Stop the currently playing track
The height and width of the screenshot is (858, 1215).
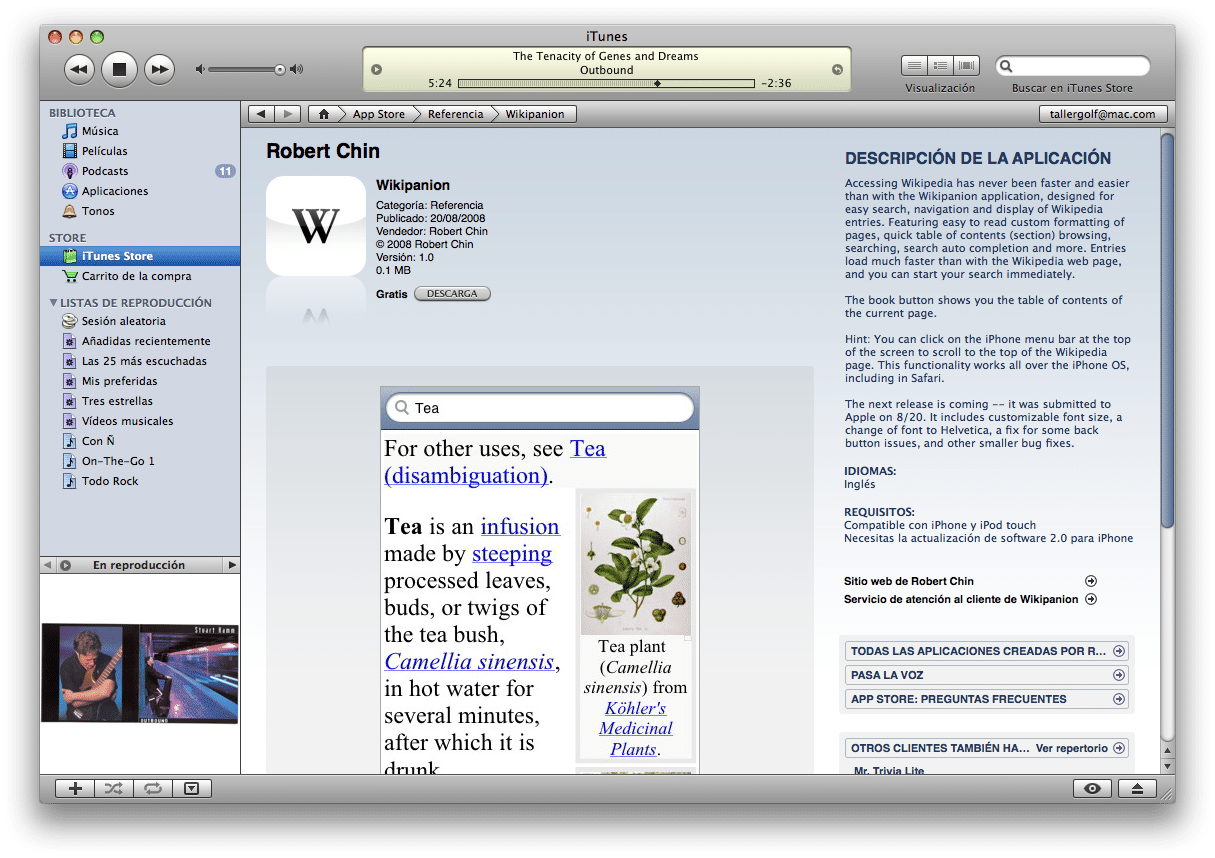[119, 69]
